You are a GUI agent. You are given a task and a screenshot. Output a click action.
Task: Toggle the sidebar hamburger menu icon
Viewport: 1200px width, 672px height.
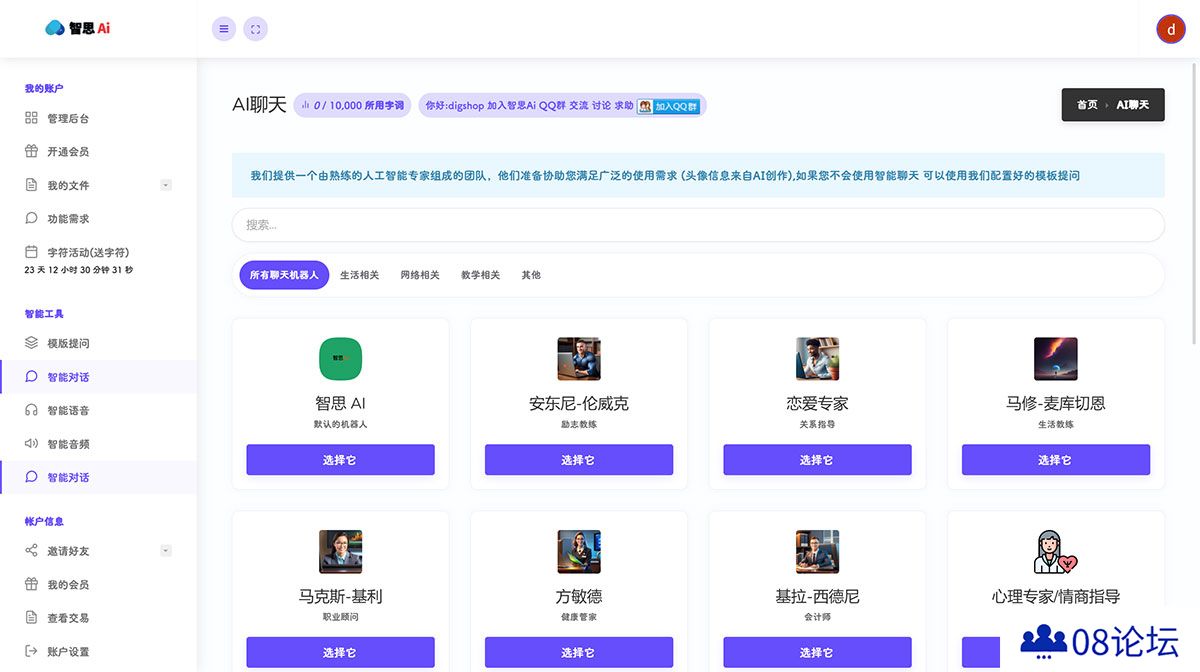click(x=224, y=29)
